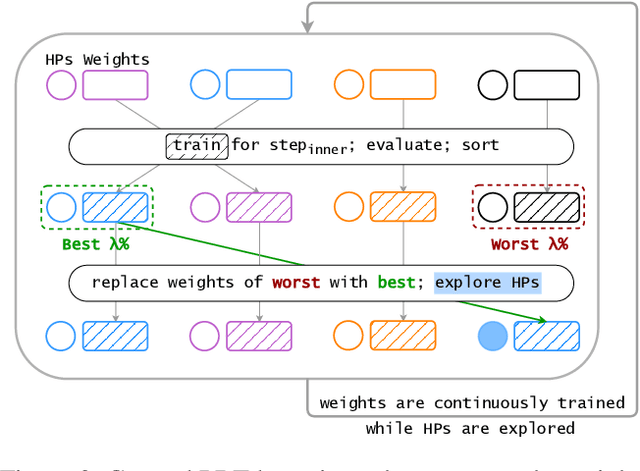Click the solid filled blue circle

pyautogui.click(x=493, y=337)
